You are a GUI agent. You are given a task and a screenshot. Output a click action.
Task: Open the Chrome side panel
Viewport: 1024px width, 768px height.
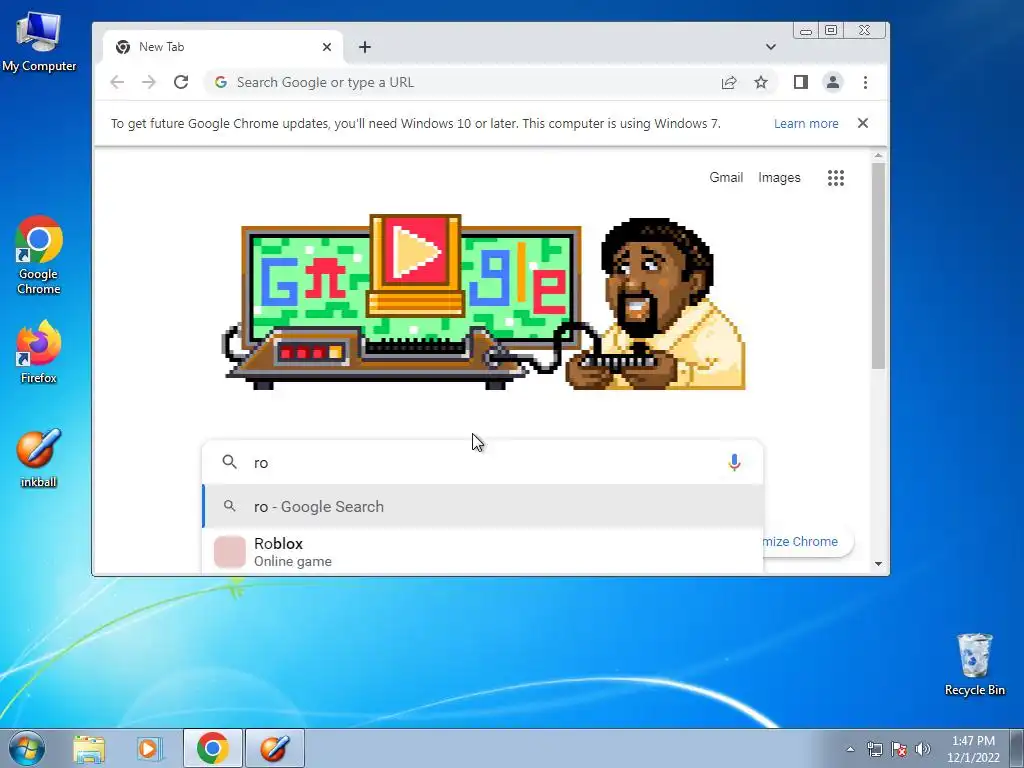click(801, 82)
